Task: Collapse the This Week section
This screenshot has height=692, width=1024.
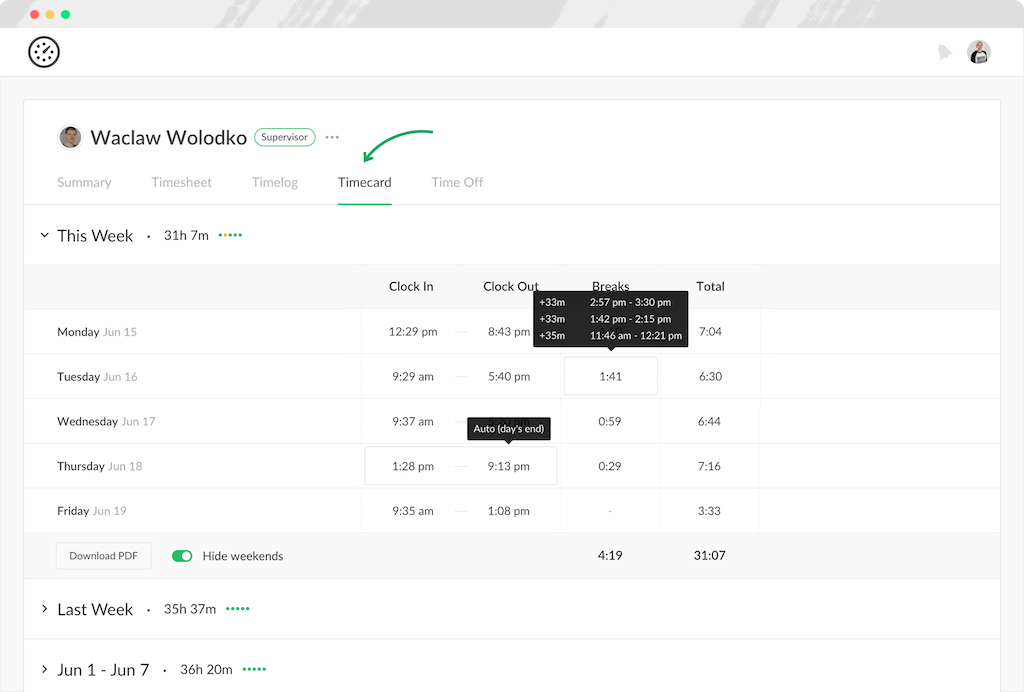Action: [x=44, y=236]
